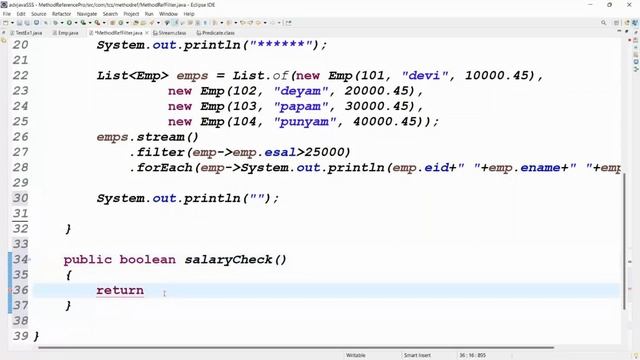Open the Navigate menu
The height and width of the screenshot is (360, 640).
(x=87, y=14)
